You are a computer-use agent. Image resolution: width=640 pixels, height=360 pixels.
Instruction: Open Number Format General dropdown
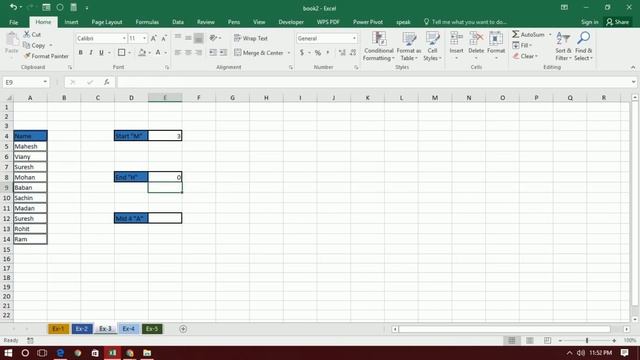[354, 38]
